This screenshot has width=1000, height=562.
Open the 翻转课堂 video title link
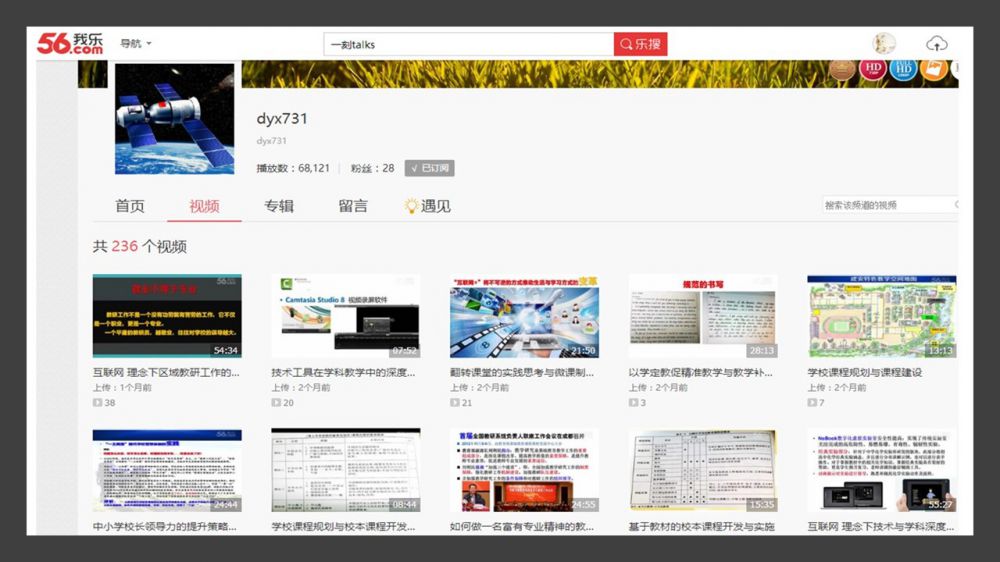(x=521, y=372)
